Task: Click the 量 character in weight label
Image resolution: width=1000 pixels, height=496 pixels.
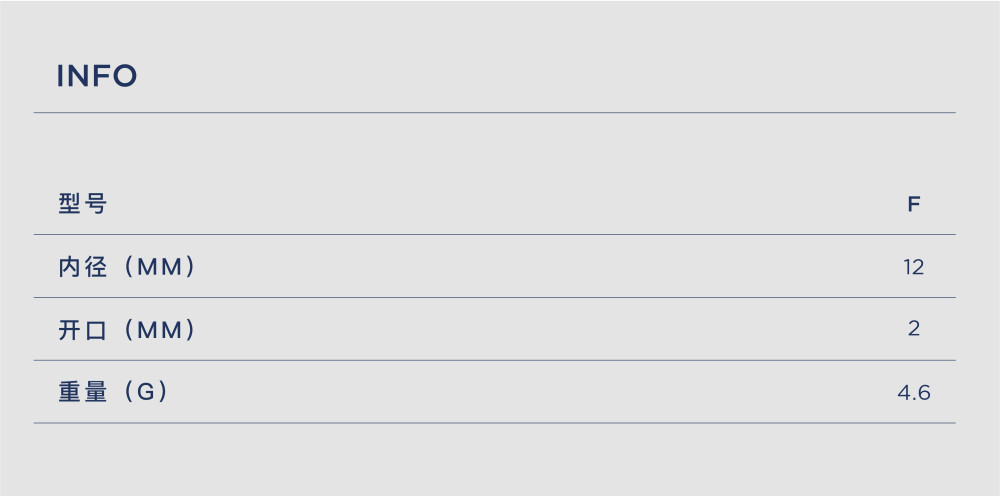Action: tap(96, 393)
